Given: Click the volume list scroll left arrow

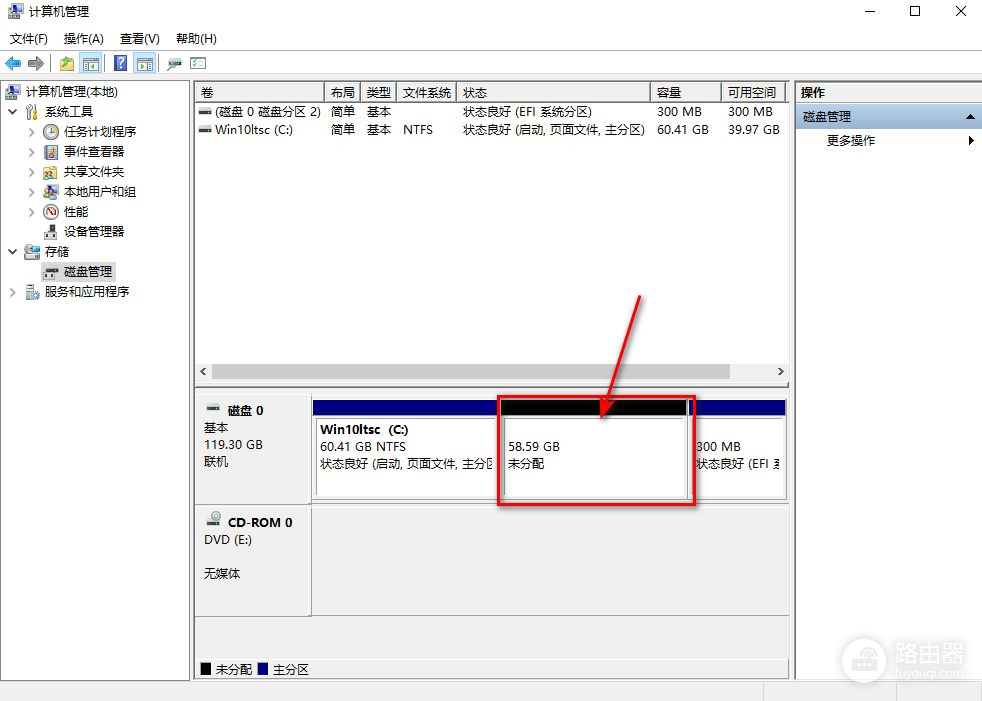Looking at the screenshot, I should pos(203,371).
